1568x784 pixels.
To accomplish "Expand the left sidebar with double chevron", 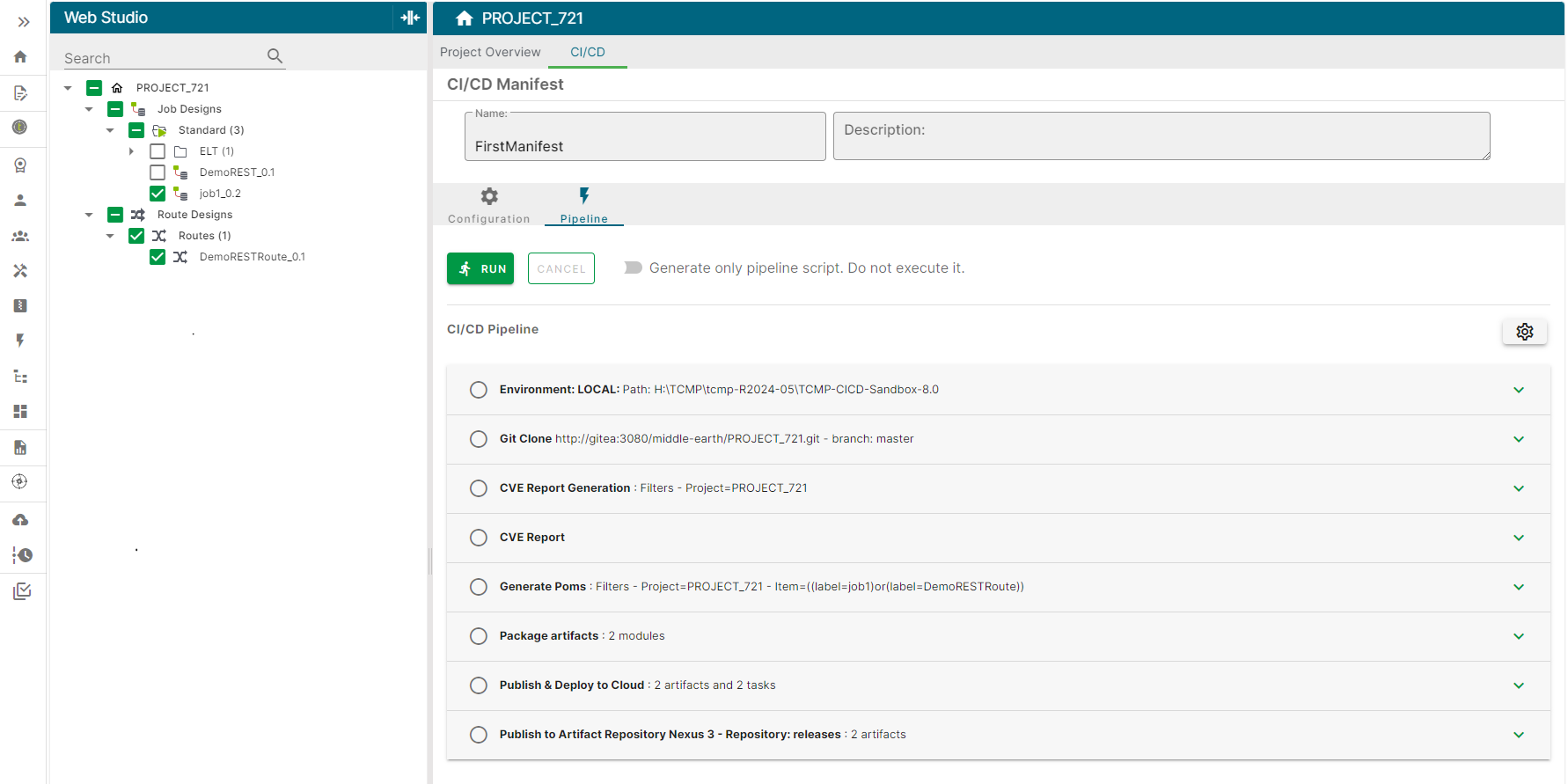I will (24, 21).
